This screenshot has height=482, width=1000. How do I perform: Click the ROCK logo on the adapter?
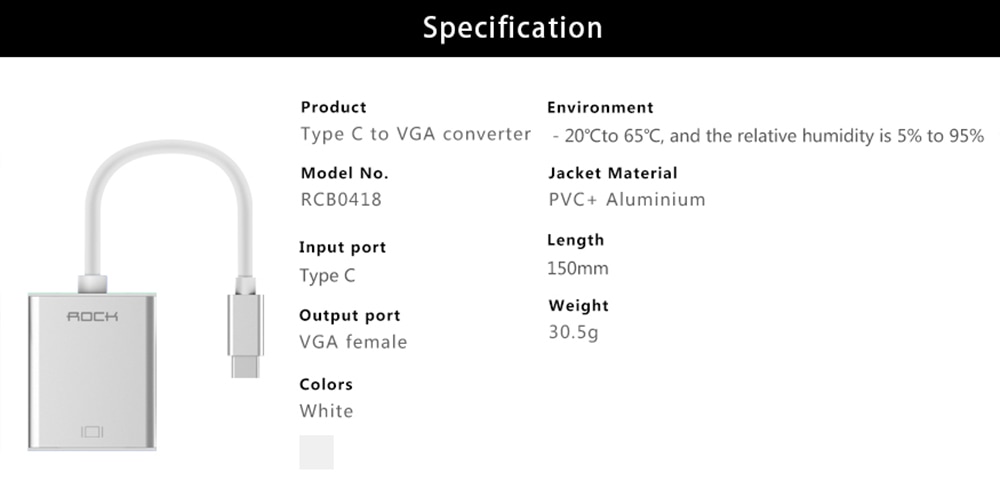click(x=93, y=316)
